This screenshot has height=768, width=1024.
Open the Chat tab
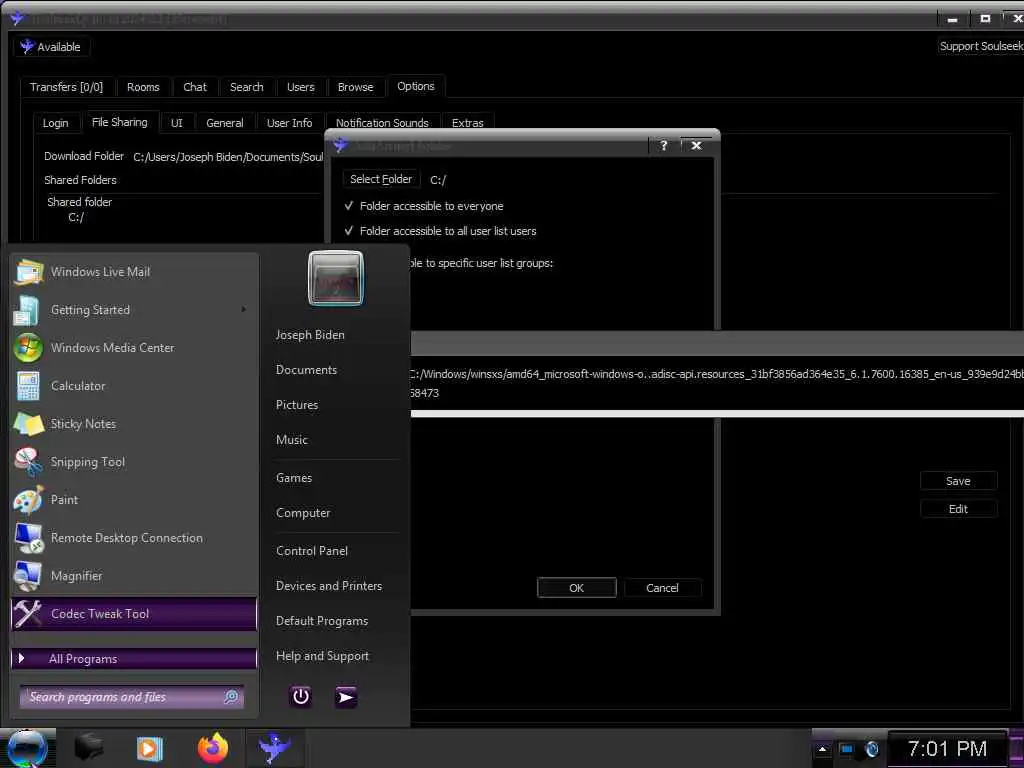[x=195, y=87]
